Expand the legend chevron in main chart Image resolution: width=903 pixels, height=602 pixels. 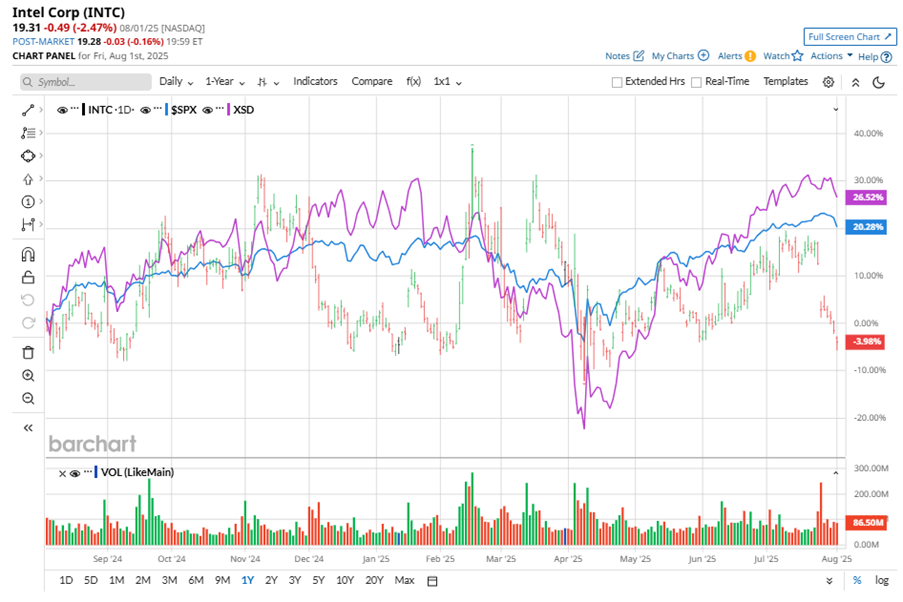(836, 109)
